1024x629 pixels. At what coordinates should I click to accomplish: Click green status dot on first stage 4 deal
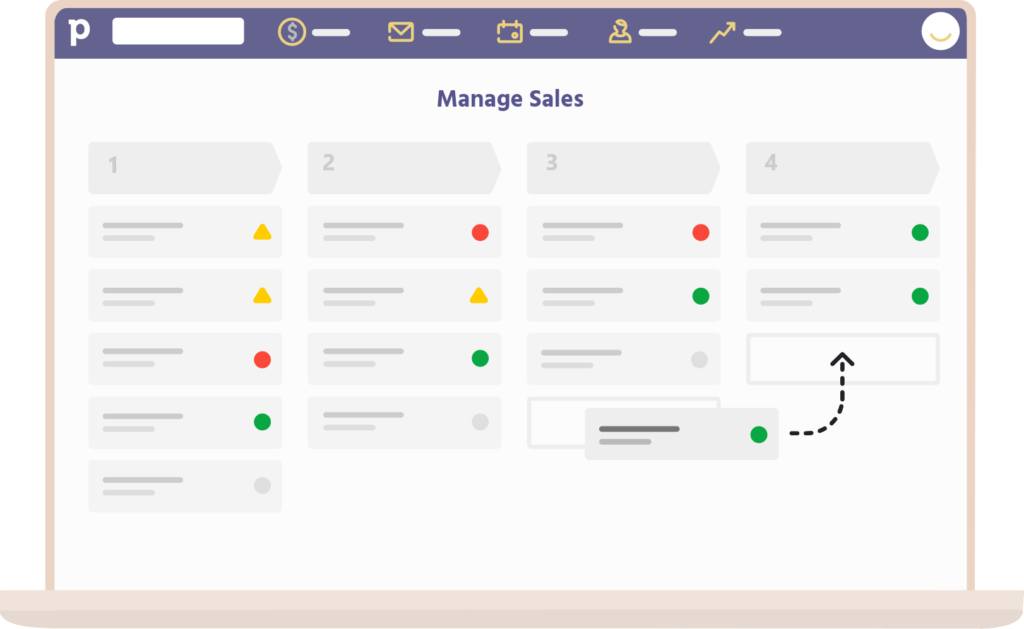tap(920, 232)
